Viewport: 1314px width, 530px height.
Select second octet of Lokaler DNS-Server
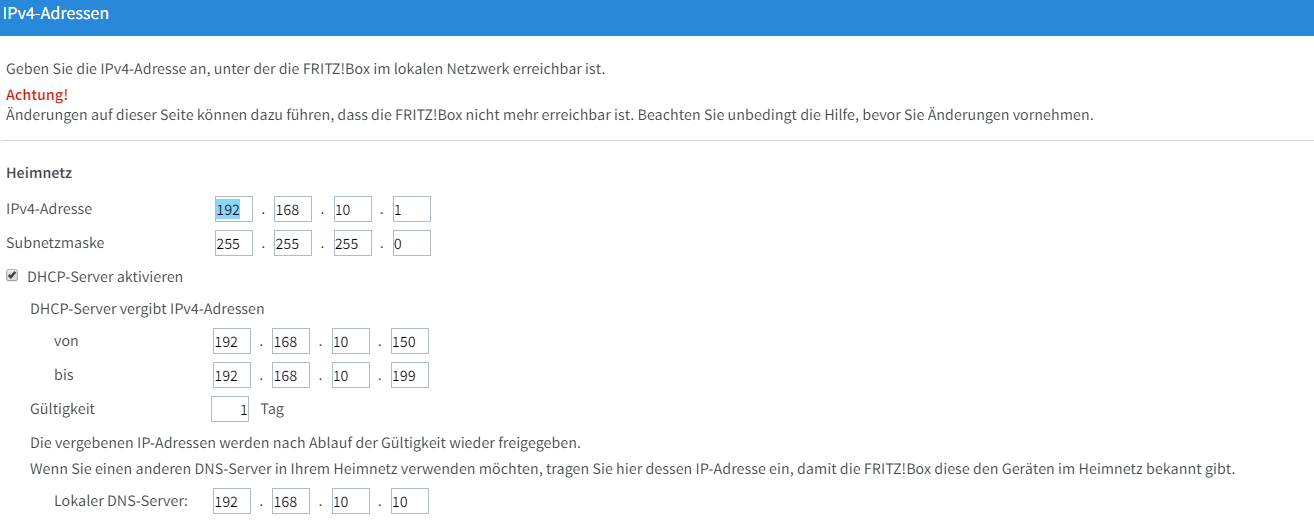pos(291,502)
